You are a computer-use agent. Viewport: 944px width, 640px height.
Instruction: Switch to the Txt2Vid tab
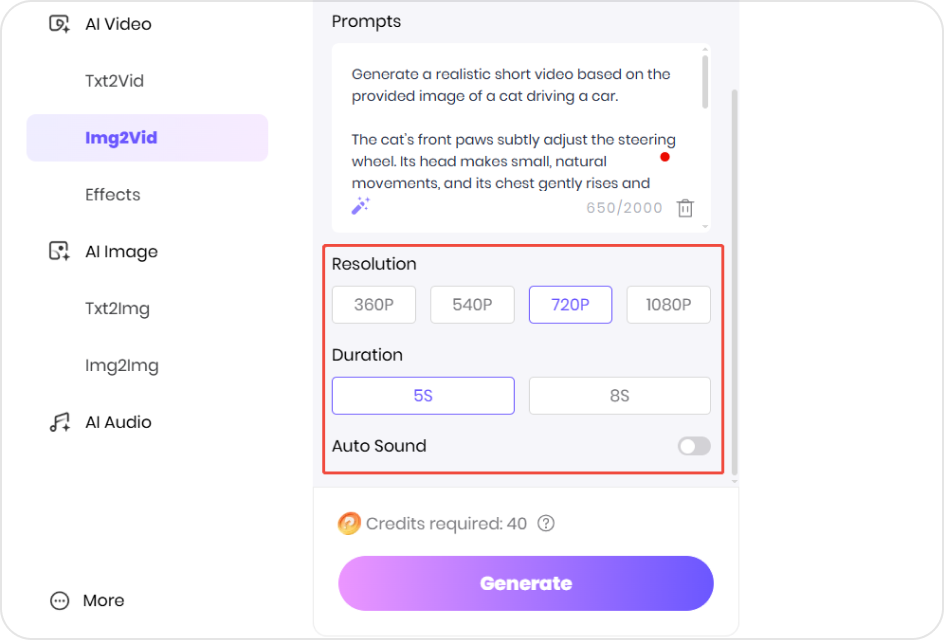point(112,80)
